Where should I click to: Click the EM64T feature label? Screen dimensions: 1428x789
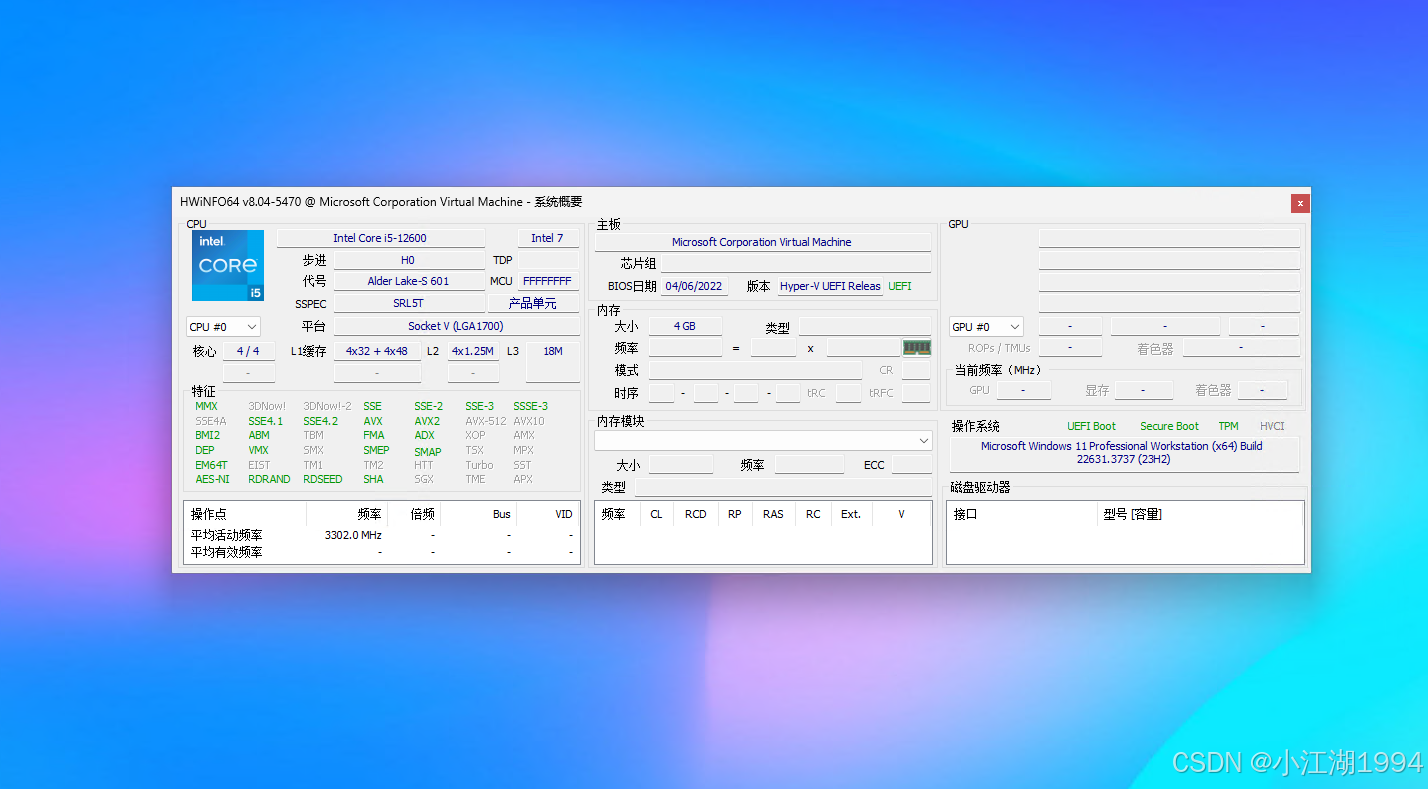tap(211, 465)
